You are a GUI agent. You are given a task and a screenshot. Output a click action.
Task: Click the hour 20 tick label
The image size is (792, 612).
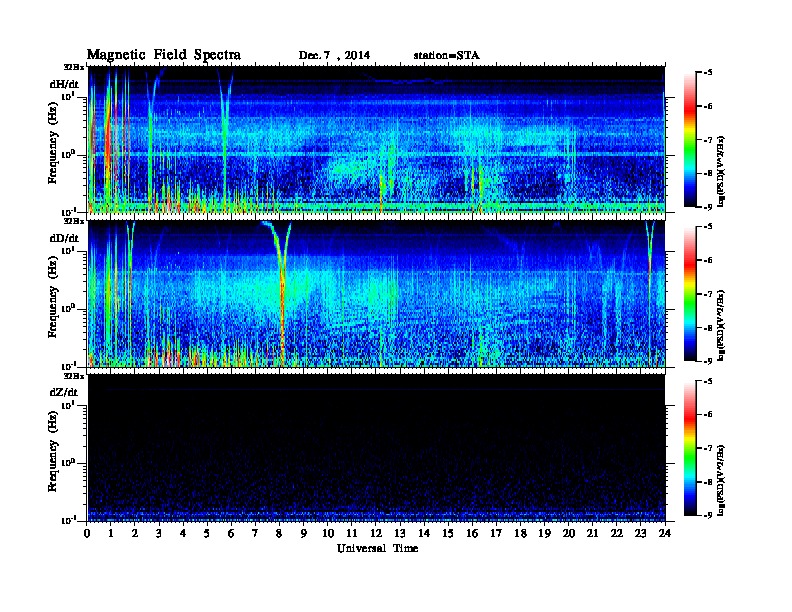coord(568,533)
